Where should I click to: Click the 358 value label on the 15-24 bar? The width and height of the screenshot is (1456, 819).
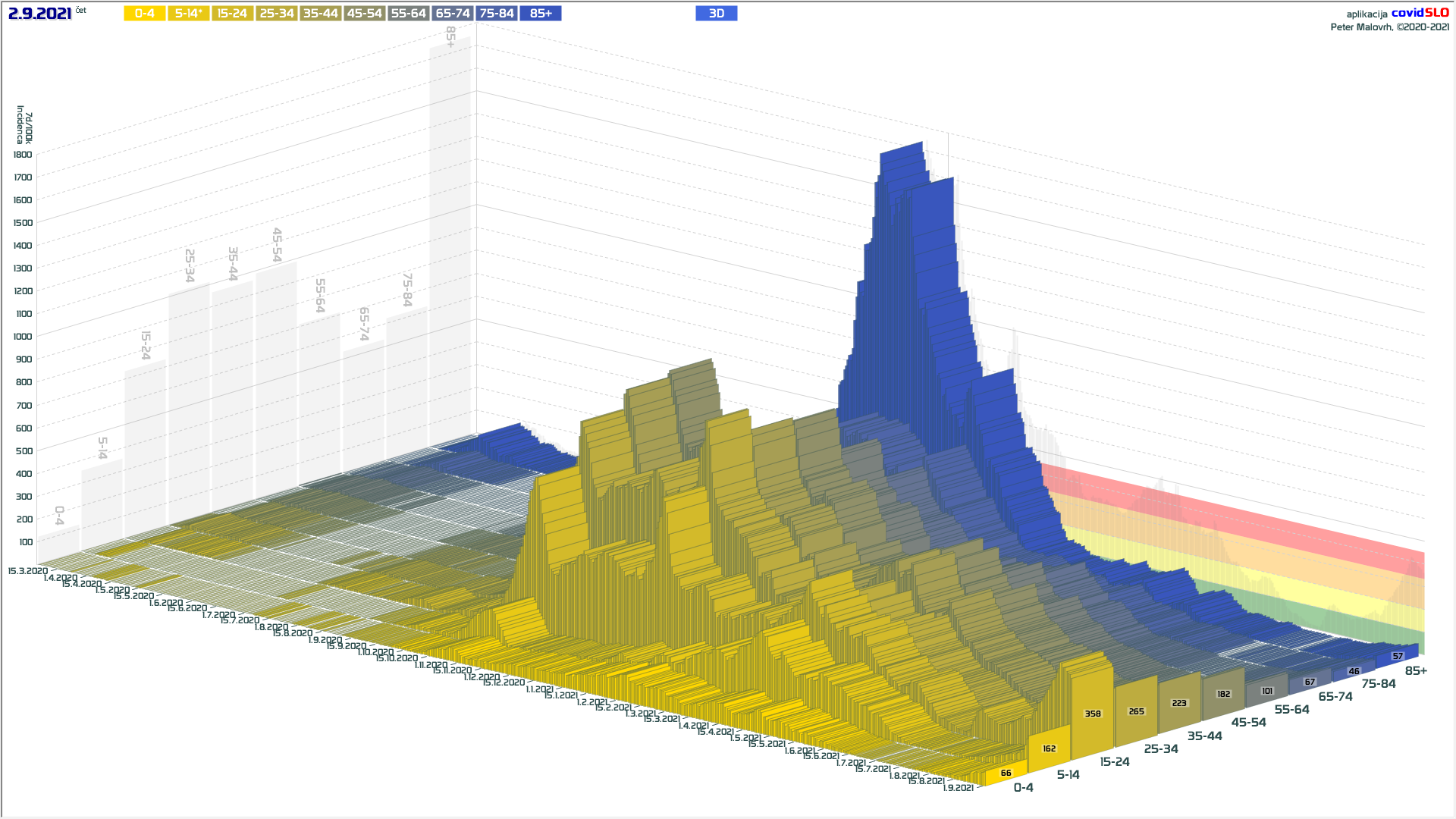coord(1093,714)
